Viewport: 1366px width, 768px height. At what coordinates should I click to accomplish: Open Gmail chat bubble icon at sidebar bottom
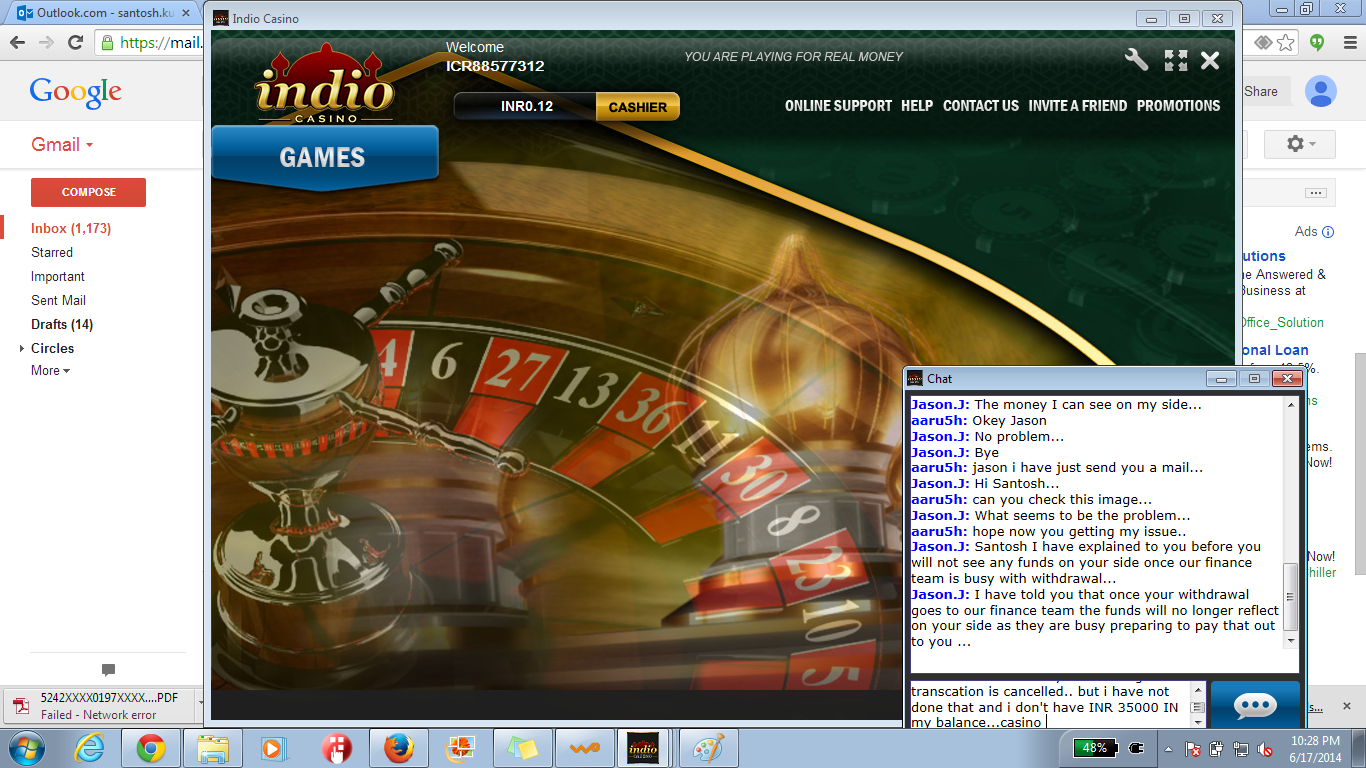pyautogui.click(x=109, y=670)
